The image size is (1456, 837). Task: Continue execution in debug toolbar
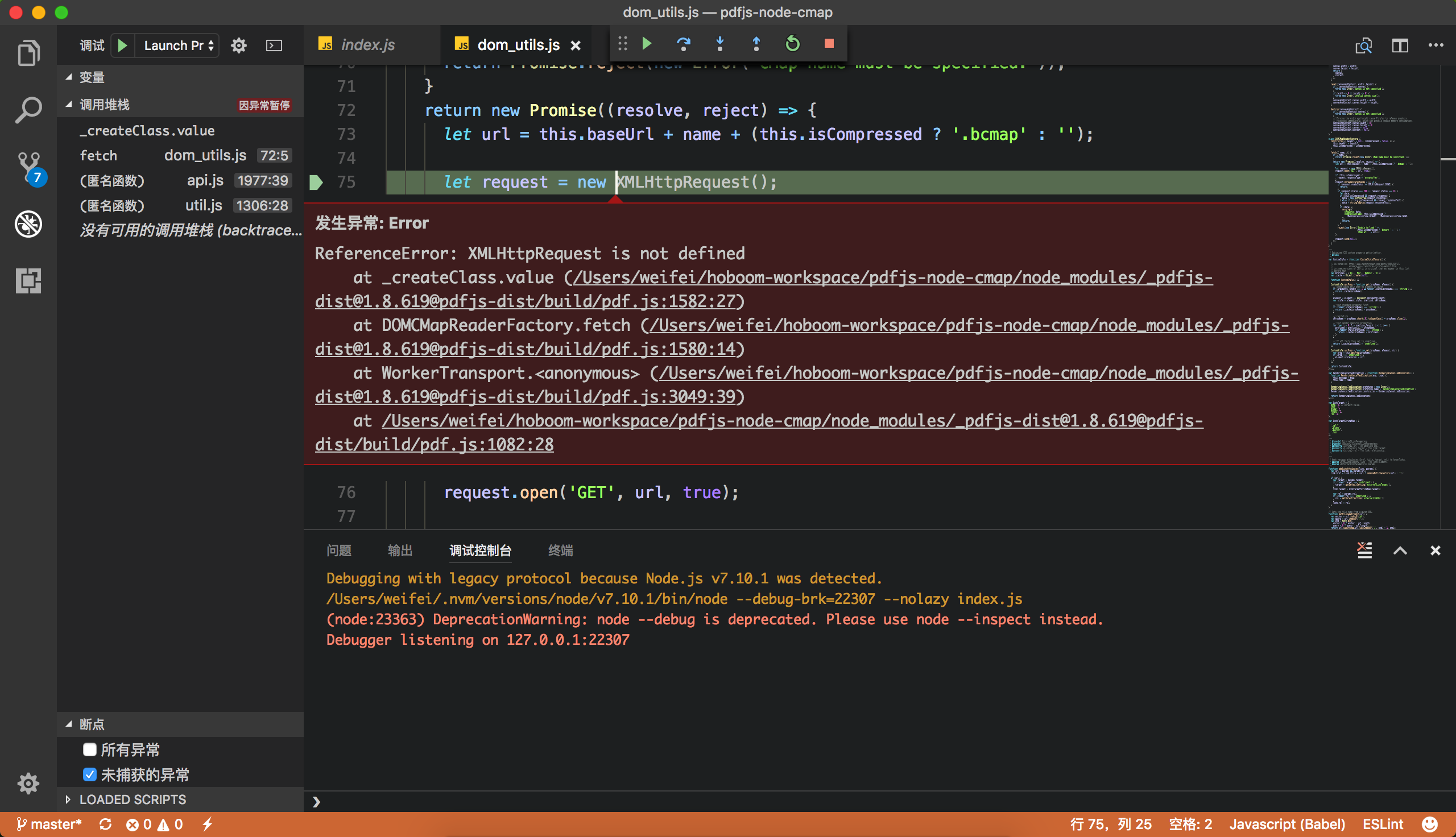(x=647, y=44)
